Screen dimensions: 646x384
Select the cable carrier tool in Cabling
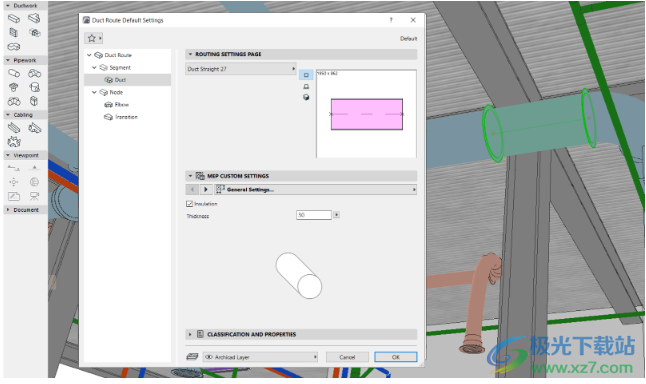14,128
